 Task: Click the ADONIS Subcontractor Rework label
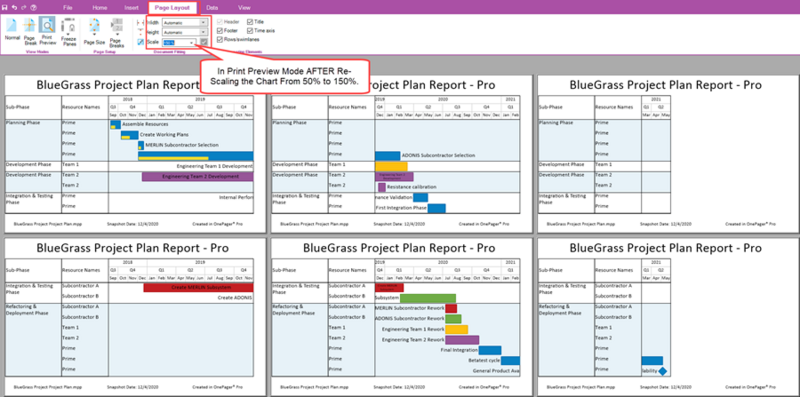(x=409, y=319)
